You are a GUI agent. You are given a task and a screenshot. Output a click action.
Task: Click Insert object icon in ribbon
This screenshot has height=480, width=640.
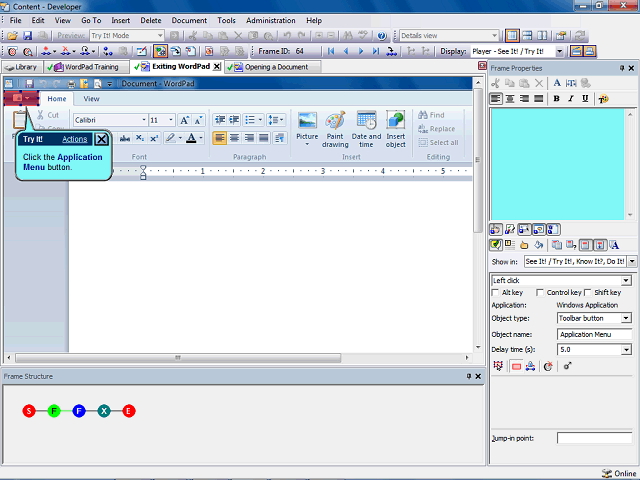pyautogui.click(x=396, y=129)
